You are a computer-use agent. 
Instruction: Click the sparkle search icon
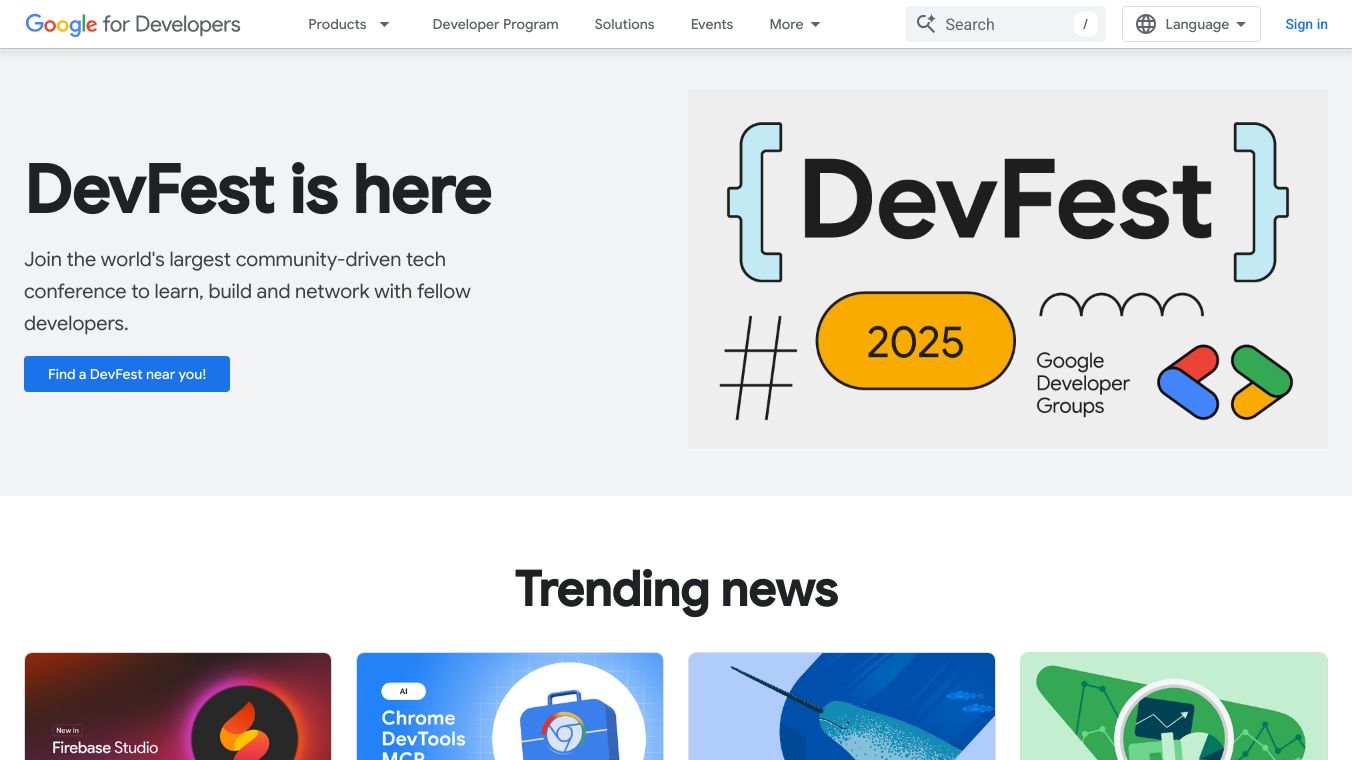pyautogui.click(x=926, y=24)
